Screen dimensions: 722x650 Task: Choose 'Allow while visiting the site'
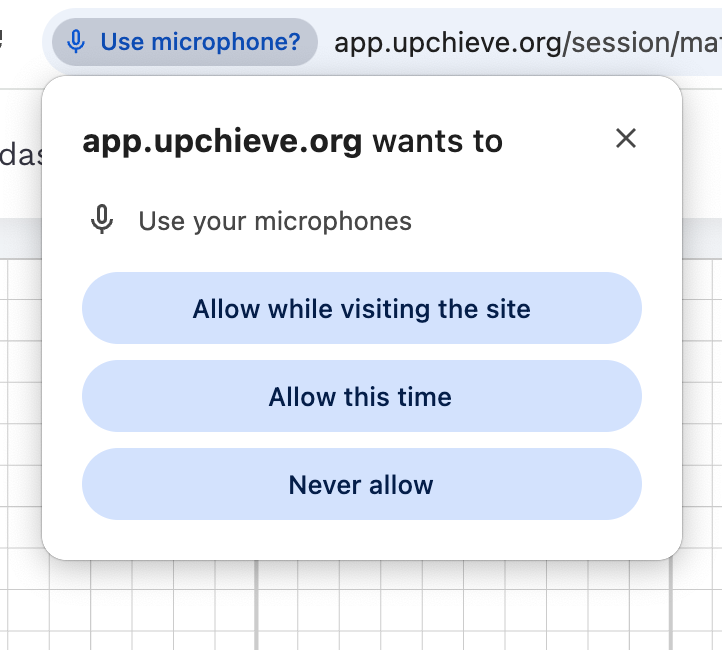click(361, 308)
